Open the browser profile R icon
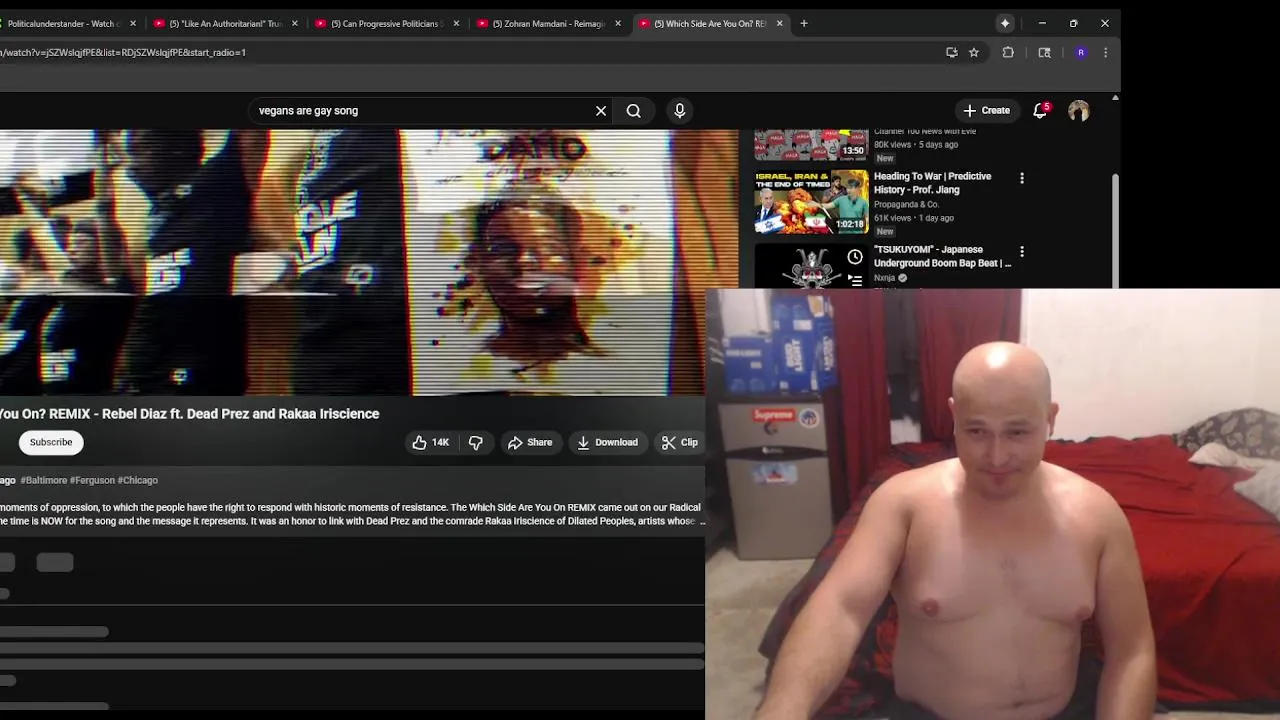1280x720 pixels. 1080,52
